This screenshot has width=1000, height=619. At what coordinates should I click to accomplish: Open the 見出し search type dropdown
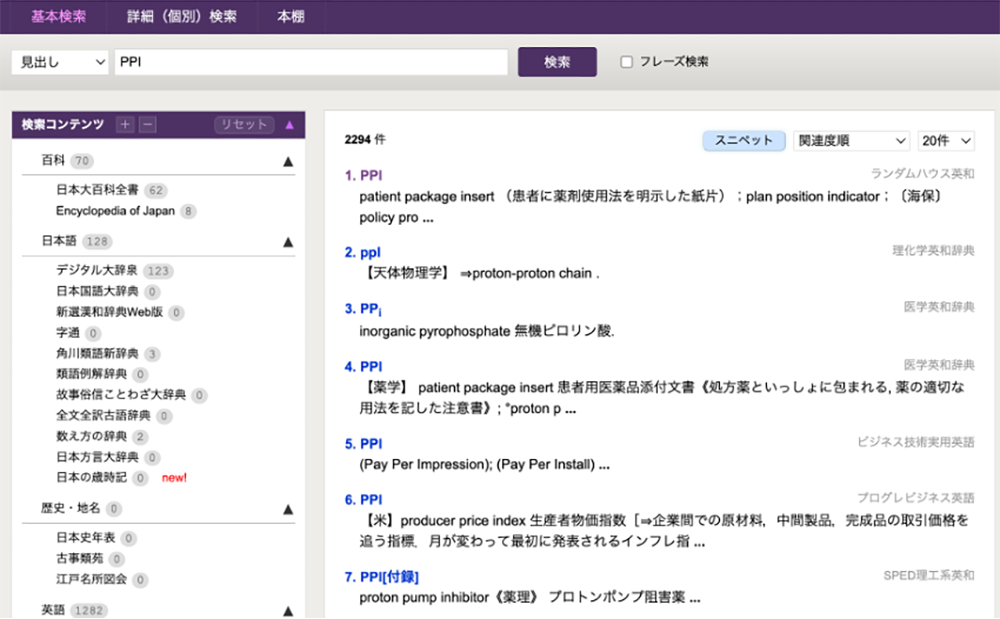(61, 62)
